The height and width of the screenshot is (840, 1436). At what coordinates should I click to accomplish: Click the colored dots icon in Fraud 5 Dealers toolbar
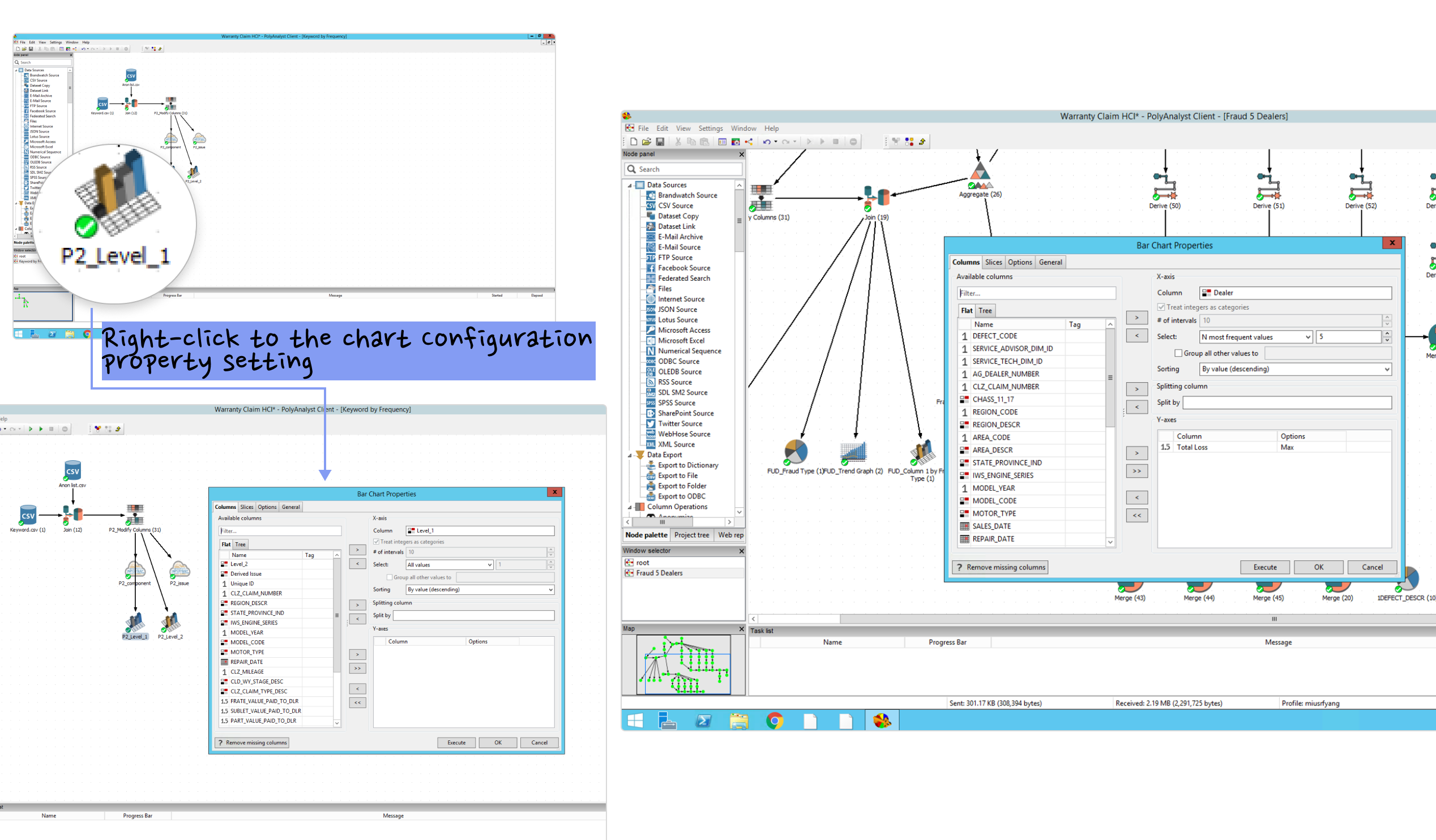click(909, 142)
